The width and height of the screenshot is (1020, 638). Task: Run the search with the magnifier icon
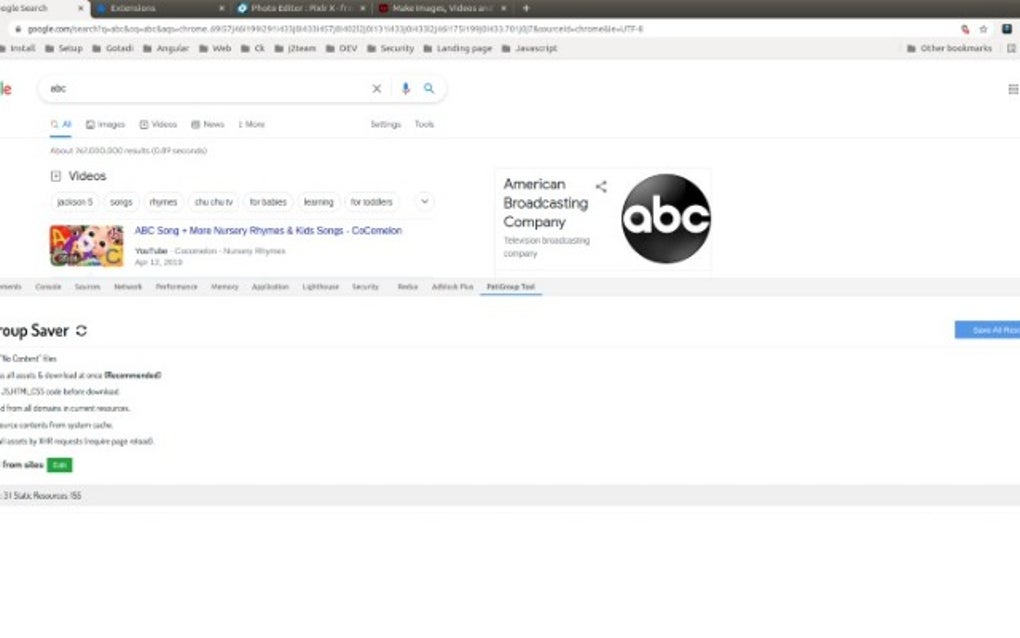pyautogui.click(x=429, y=88)
